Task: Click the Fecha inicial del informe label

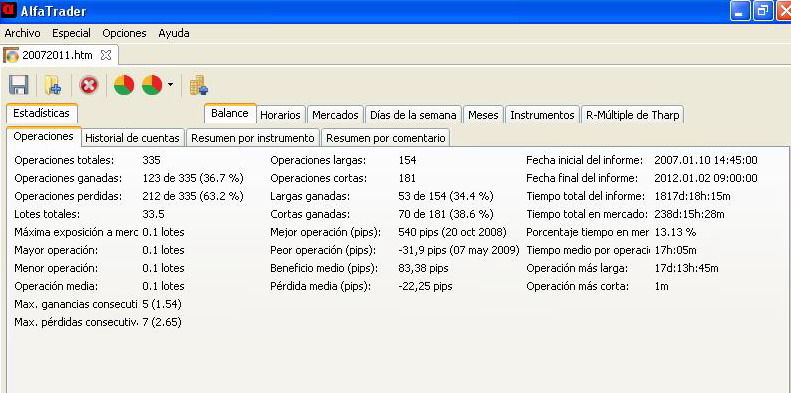Action: (584, 160)
